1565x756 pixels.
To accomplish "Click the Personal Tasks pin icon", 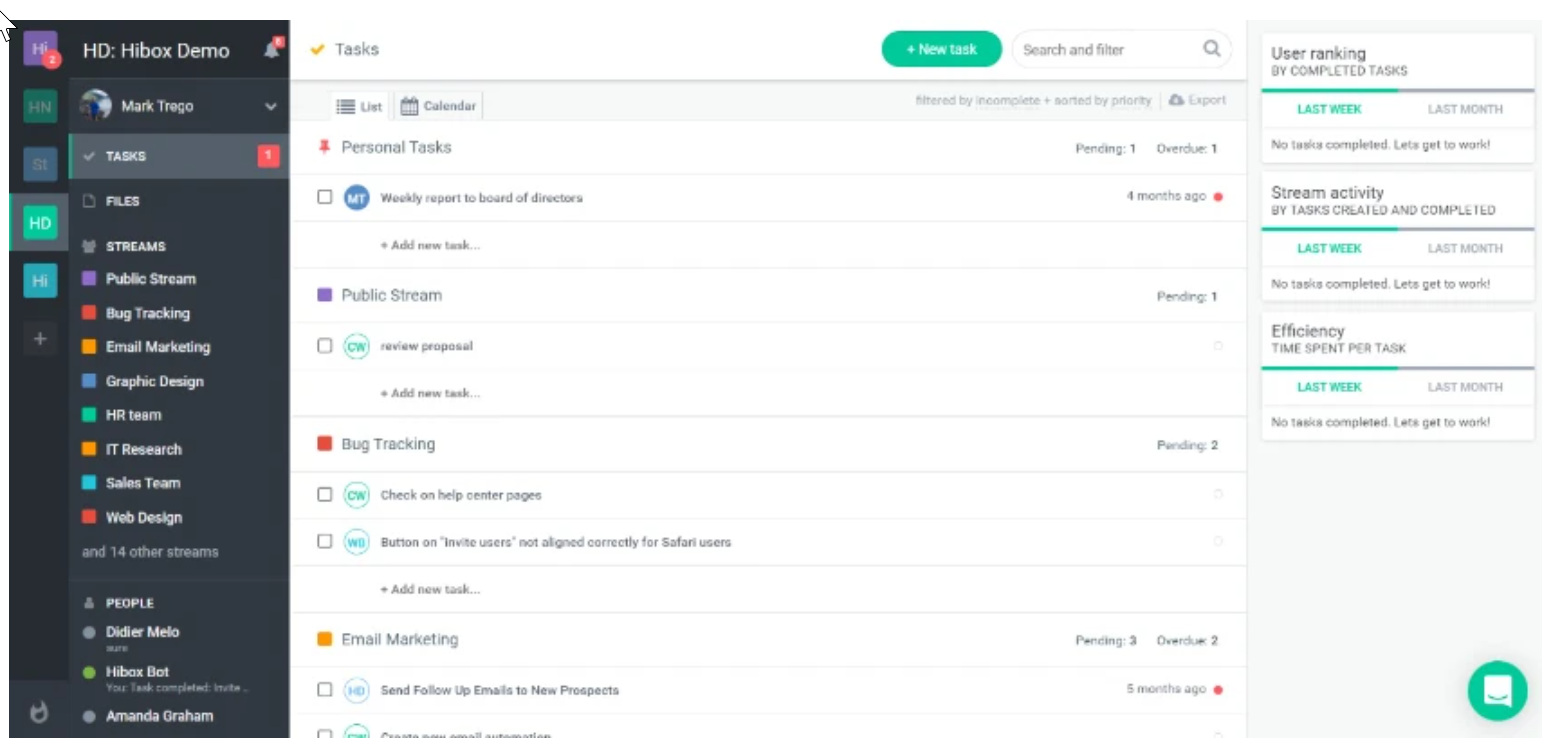I will coord(323,147).
